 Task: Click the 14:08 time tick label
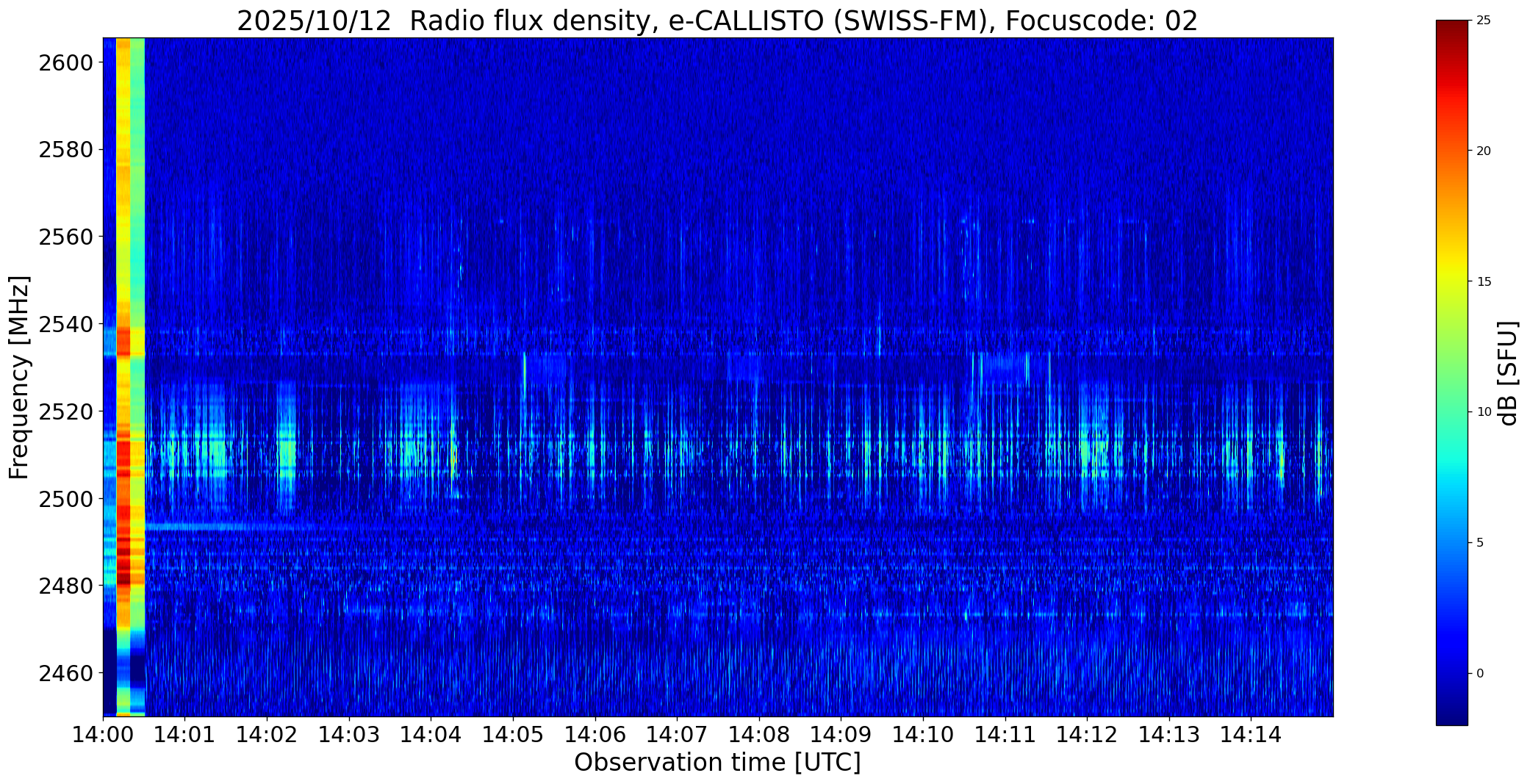coord(759,734)
